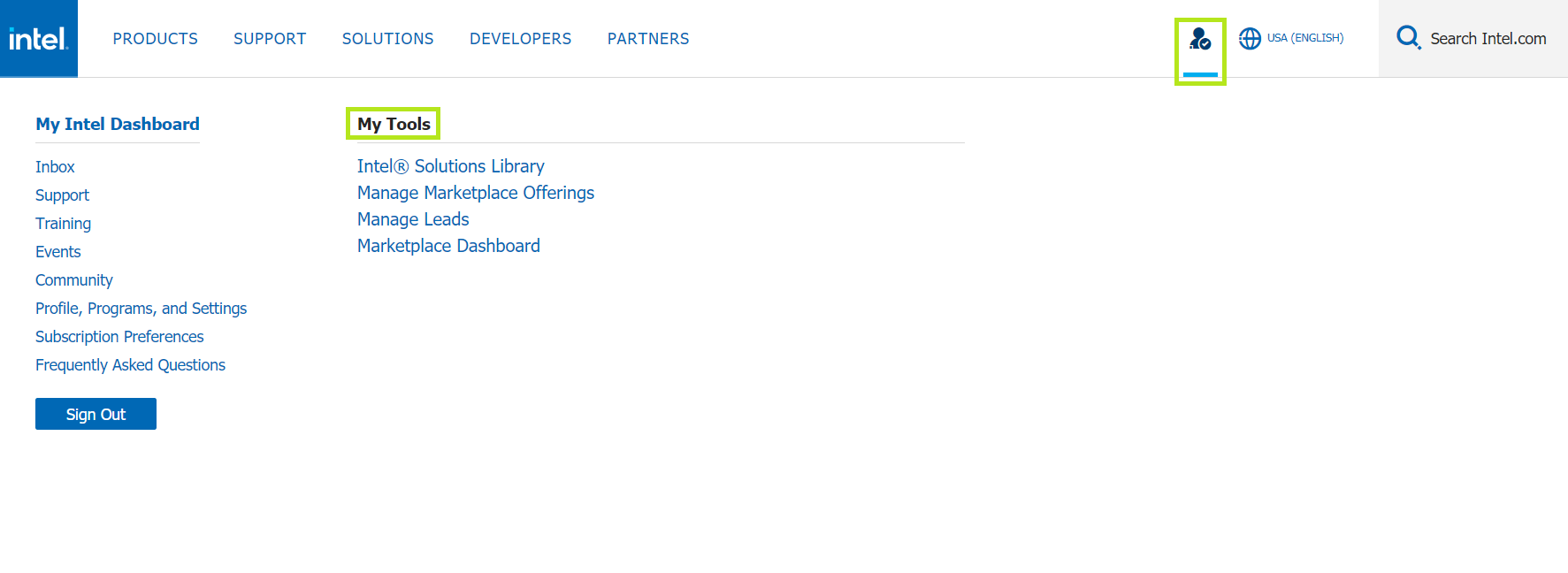Expand the Partners menu
This screenshot has height=573, width=1568.
[x=648, y=39]
